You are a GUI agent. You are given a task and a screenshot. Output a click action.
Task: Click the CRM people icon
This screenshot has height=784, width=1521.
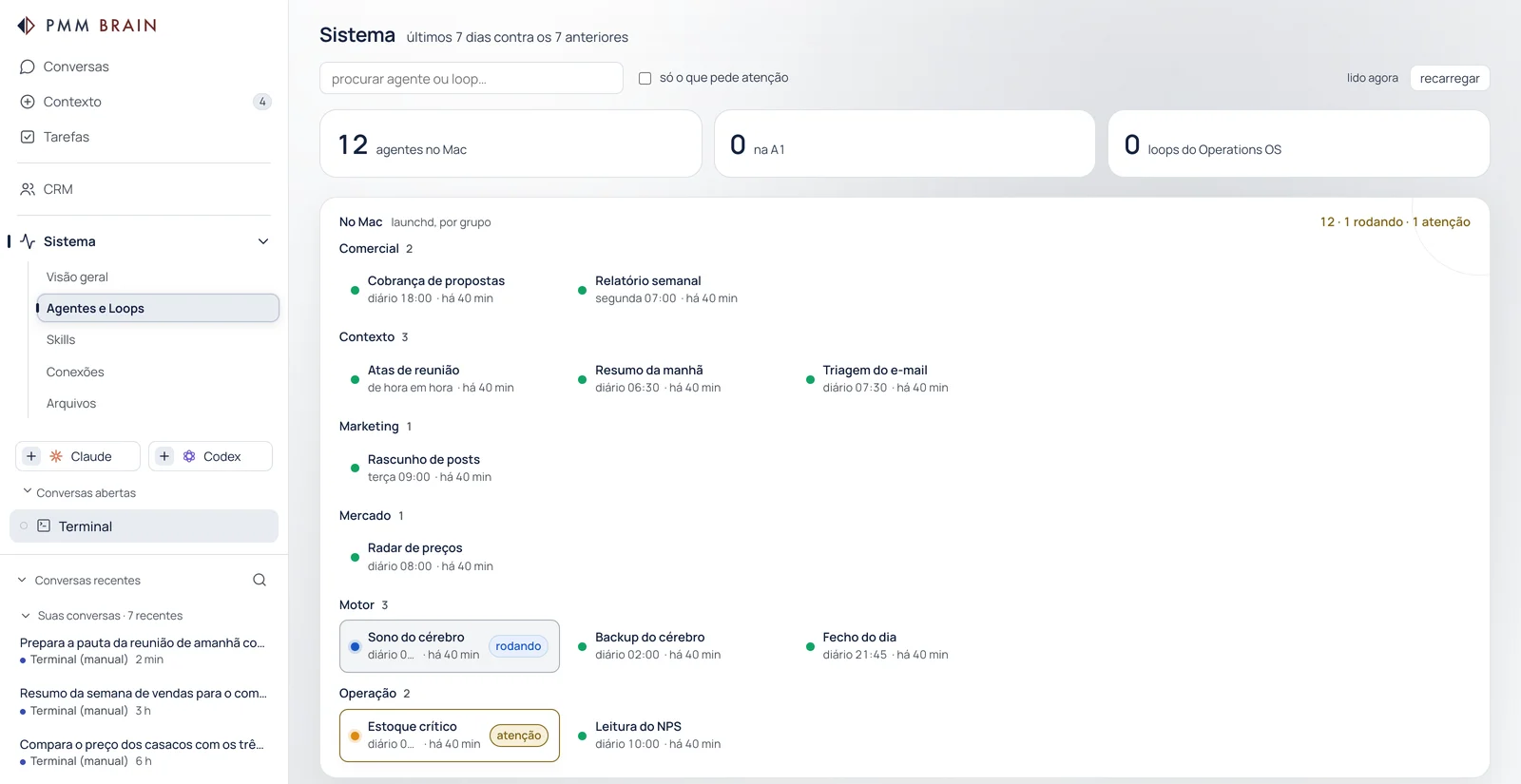click(x=28, y=189)
